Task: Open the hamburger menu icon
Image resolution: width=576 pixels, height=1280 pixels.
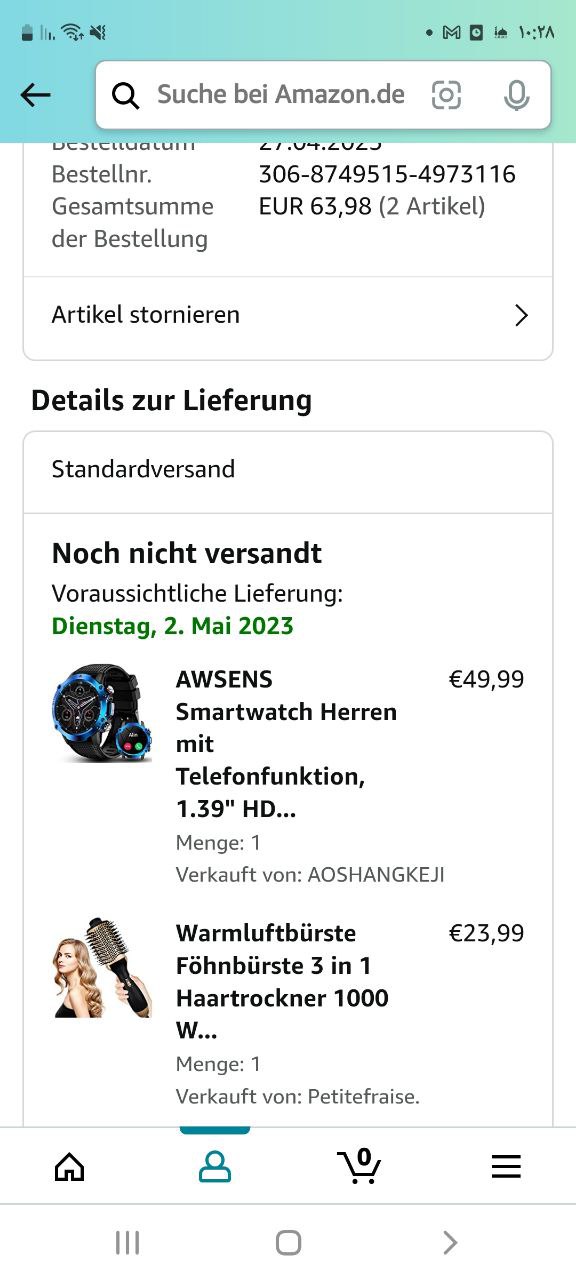Action: point(506,1166)
